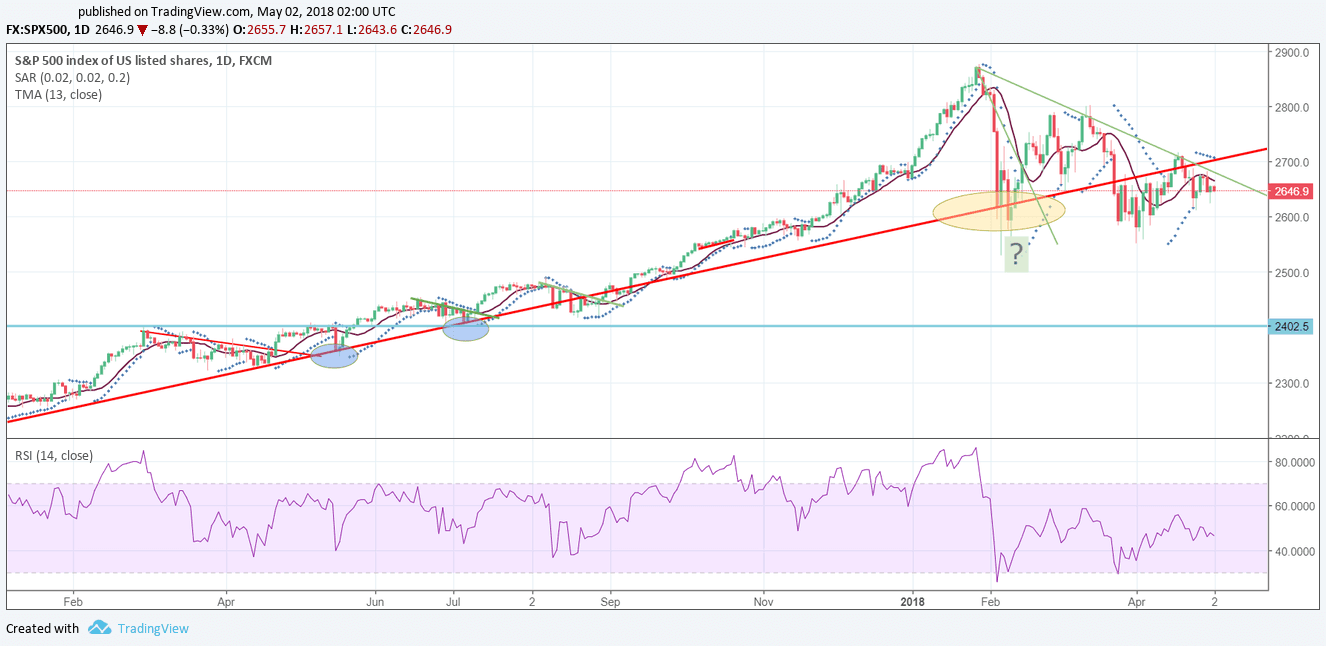Click the Jul label on time axis
The width and height of the screenshot is (1326, 646).
tap(453, 603)
